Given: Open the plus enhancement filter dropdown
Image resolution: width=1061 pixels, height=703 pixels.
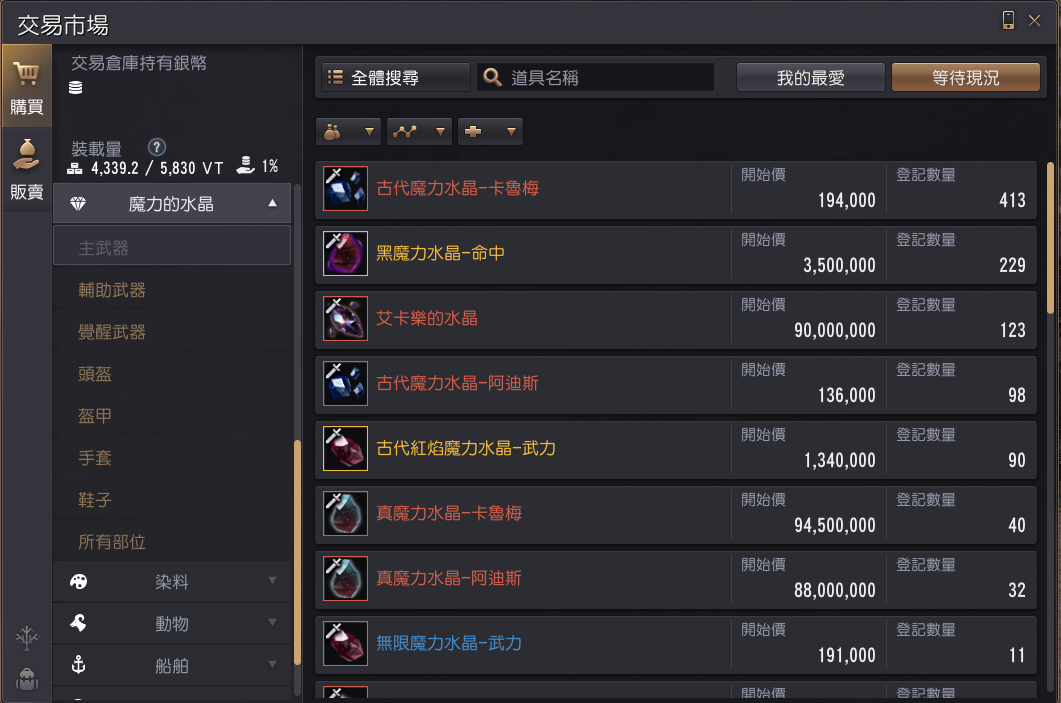Looking at the screenshot, I should (x=490, y=131).
